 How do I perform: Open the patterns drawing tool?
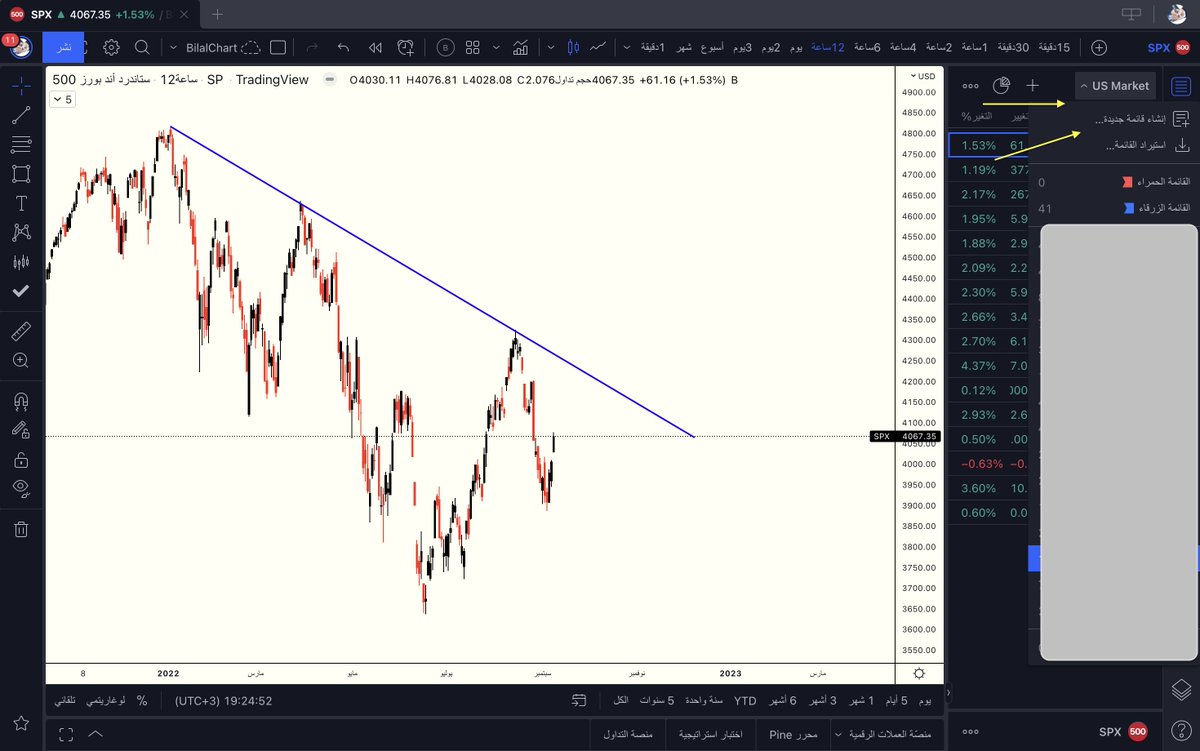tap(21, 232)
